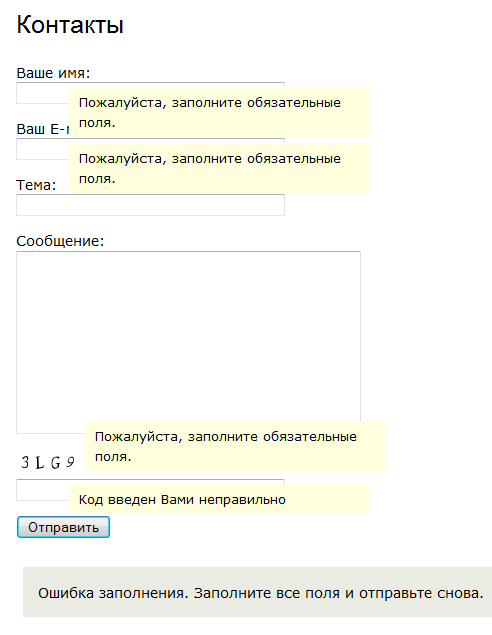Click the 'Сообщение:' label
The width and height of the screenshot is (492, 635).
(x=60, y=241)
